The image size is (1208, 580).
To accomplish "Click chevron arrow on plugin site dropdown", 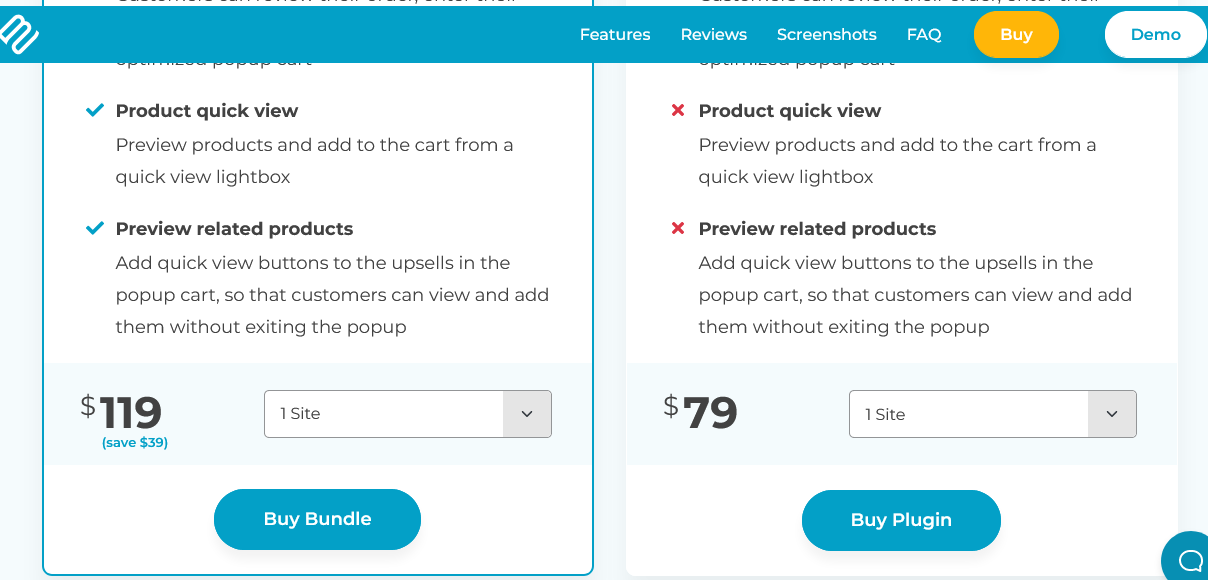I will tap(1112, 414).
